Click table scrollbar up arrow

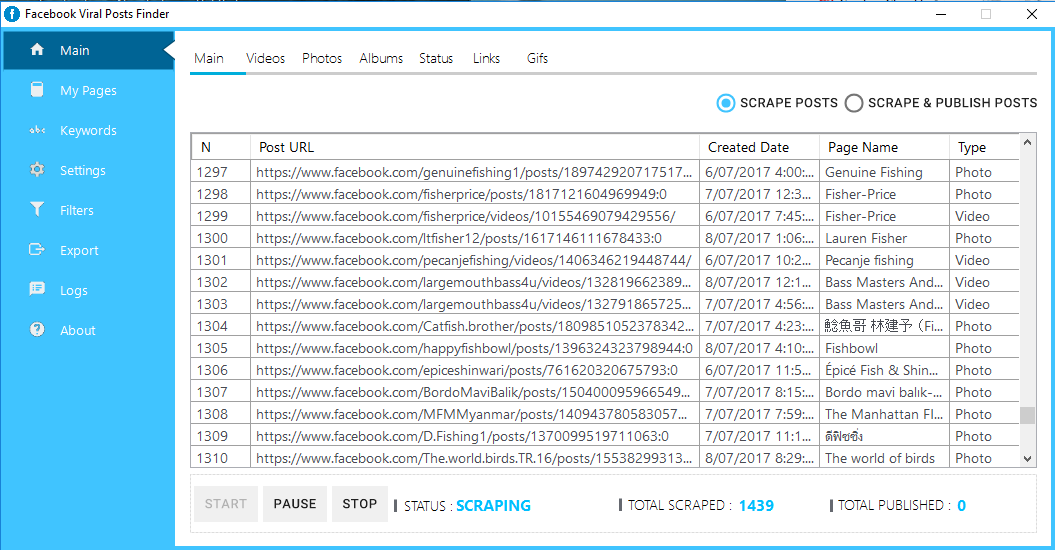tap(1027, 142)
